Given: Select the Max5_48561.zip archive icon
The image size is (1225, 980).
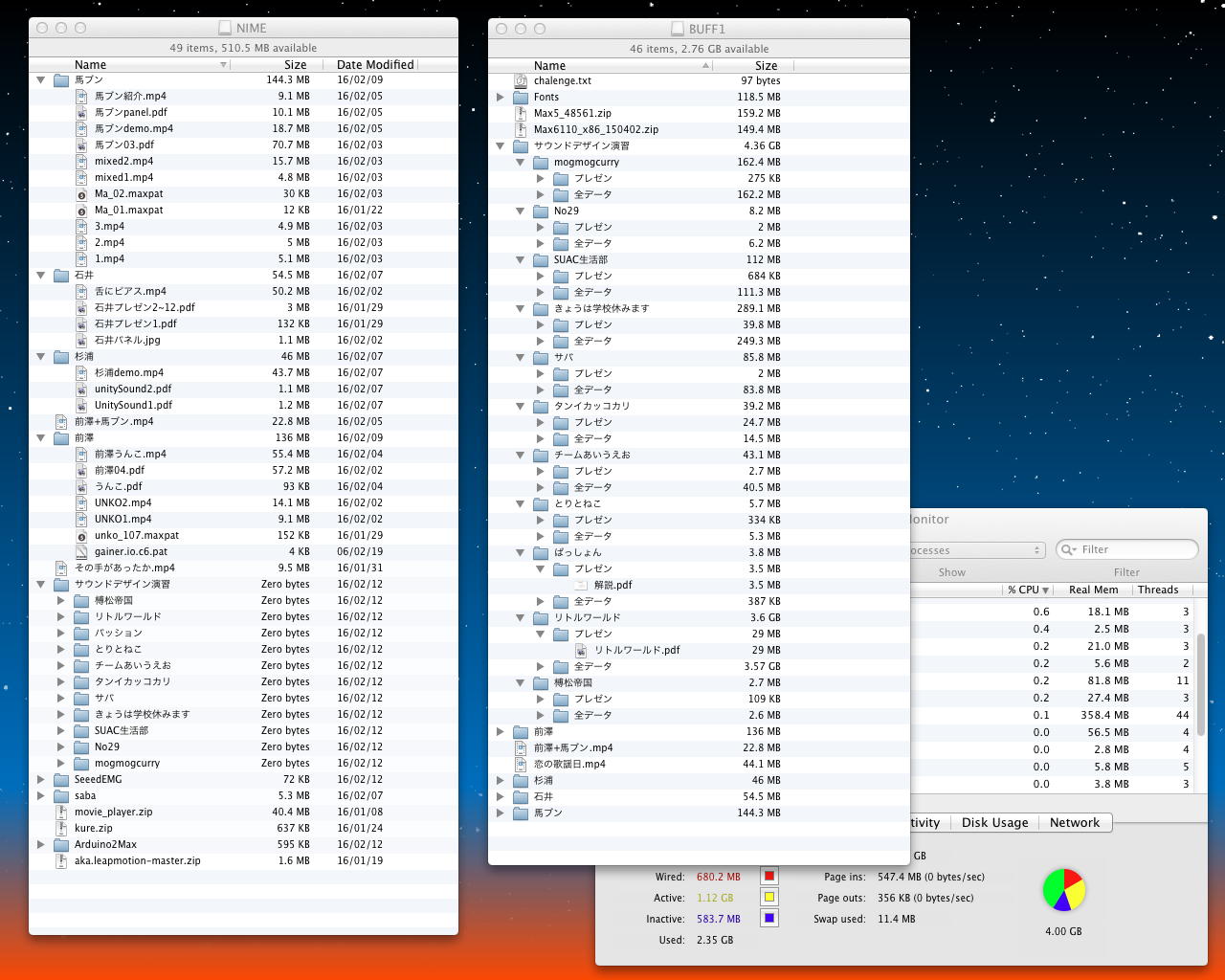Looking at the screenshot, I should pyautogui.click(x=521, y=113).
